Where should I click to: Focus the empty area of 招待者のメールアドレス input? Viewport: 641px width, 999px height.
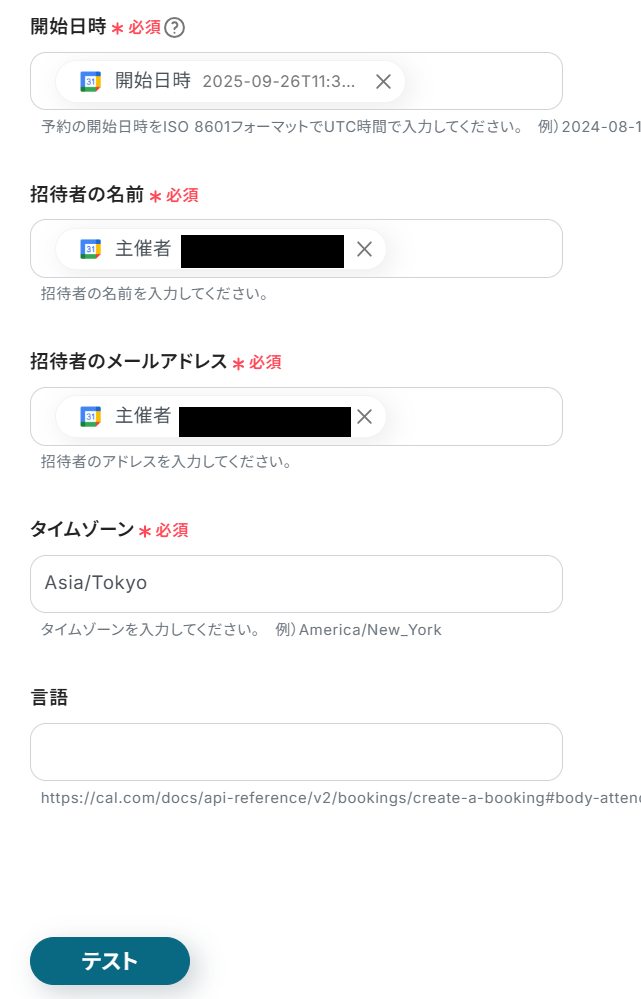point(470,417)
